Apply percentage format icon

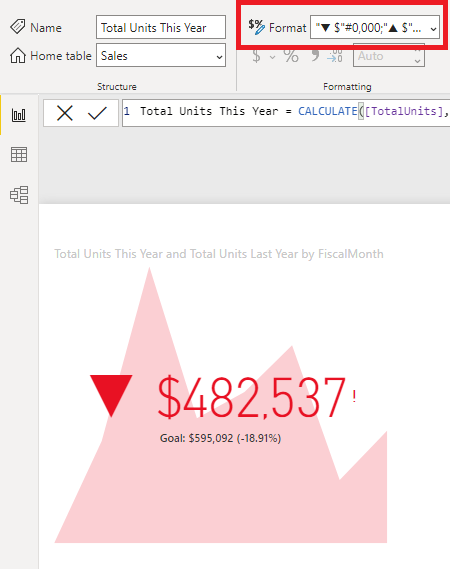pos(291,56)
